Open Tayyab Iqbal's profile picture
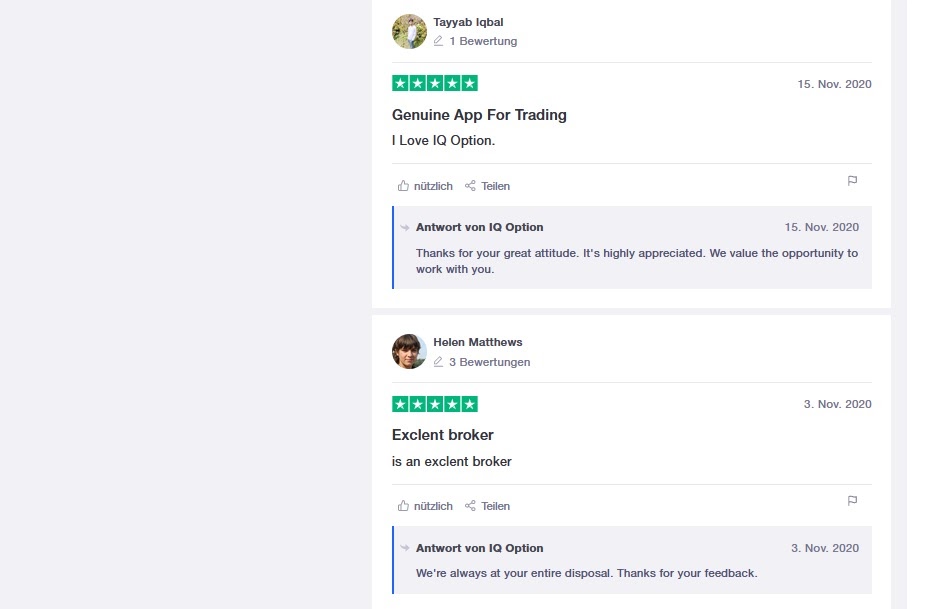Viewport: 929px width, 609px height. pos(409,31)
